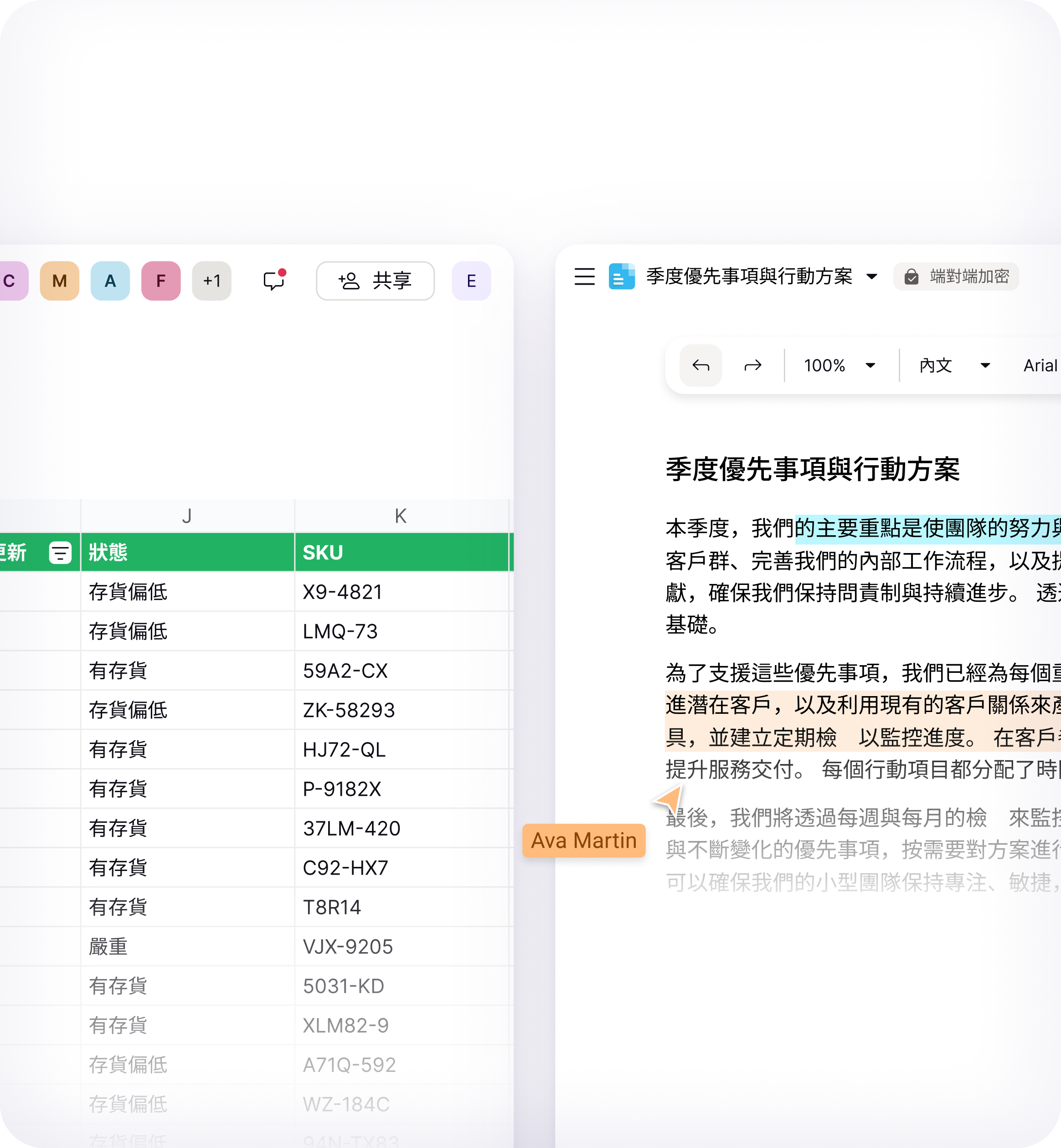Viewport: 1061px width, 1148px height.
Task: Select cell WZ-184C
Action: coord(402,1104)
